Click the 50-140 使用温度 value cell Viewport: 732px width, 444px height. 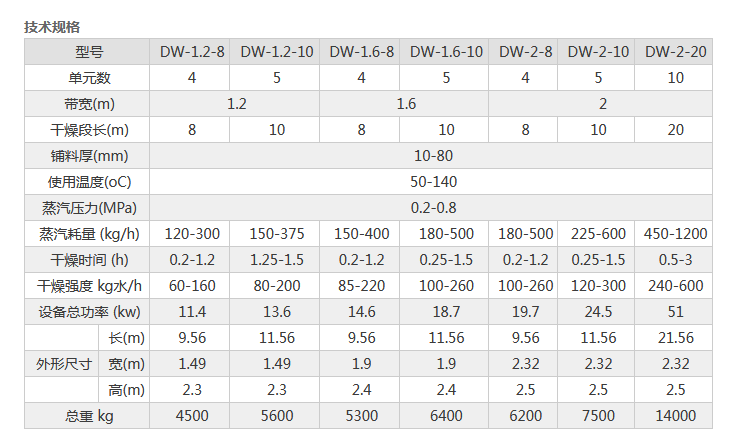433,182
